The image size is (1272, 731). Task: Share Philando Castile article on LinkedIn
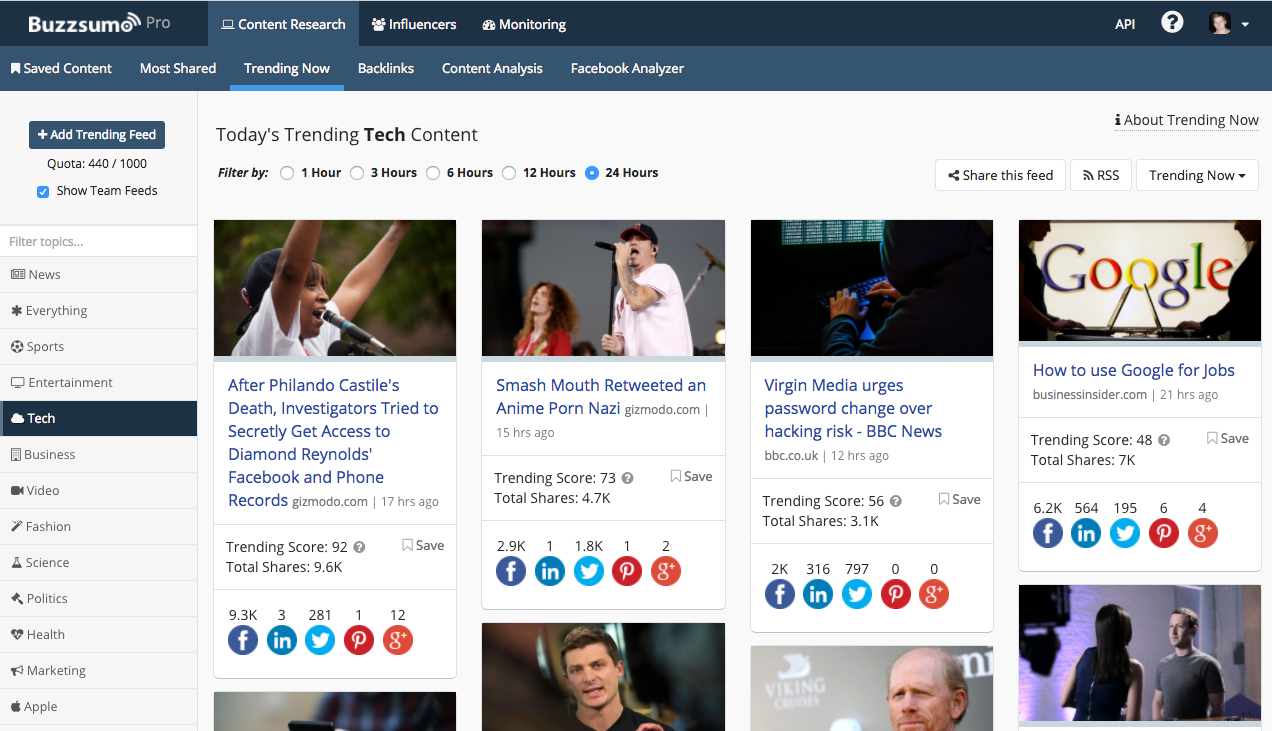(282, 640)
